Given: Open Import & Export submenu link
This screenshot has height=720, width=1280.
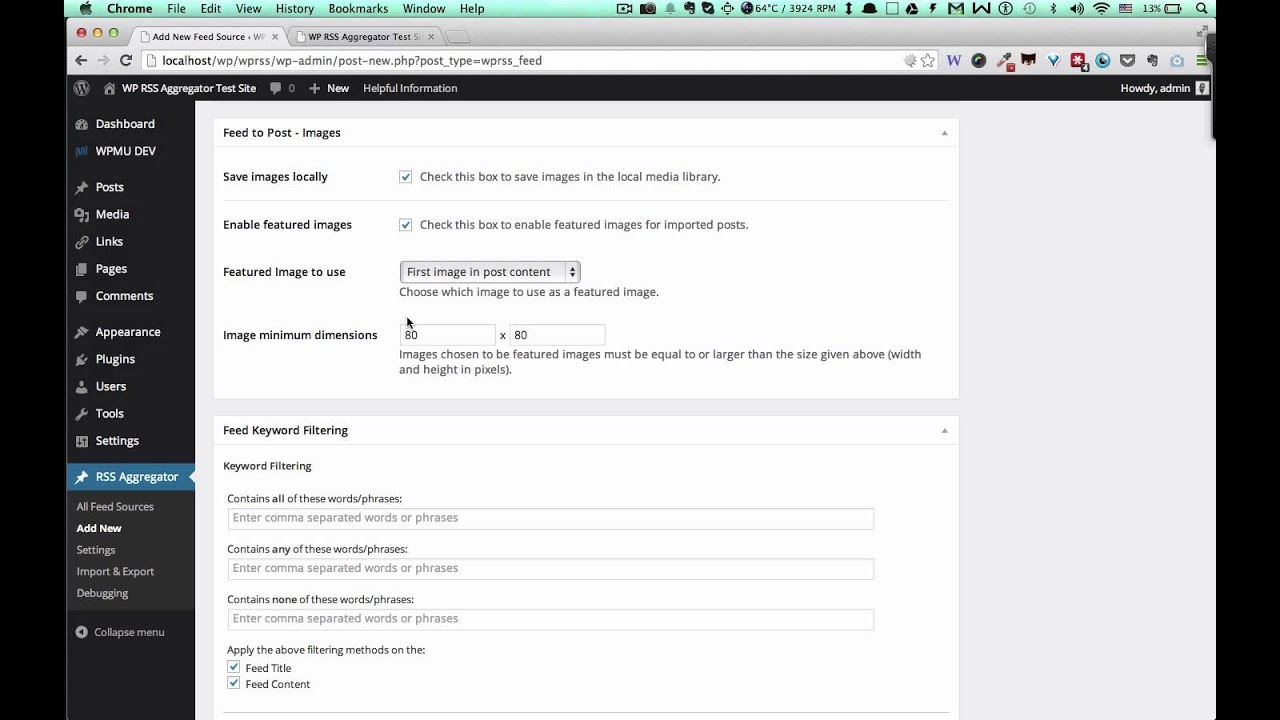Looking at the screenshot, I should click(x=115, y=572).
